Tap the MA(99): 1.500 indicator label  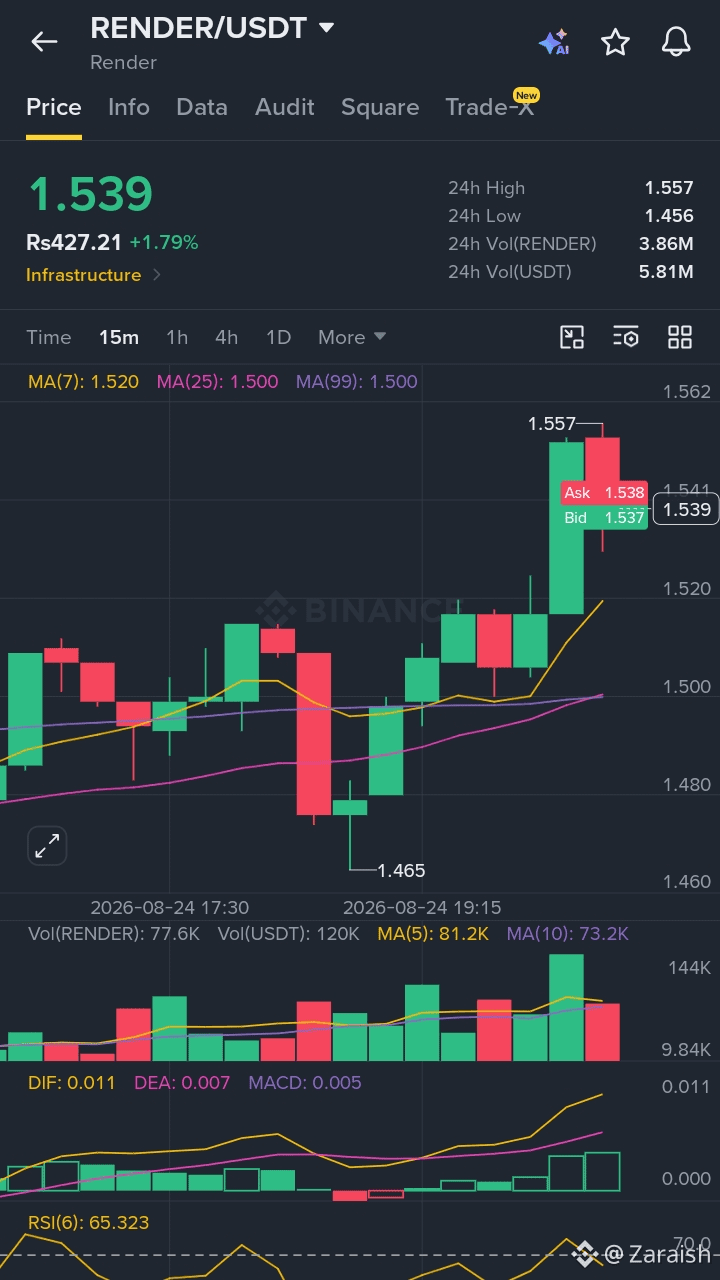[x=357, y=381]
